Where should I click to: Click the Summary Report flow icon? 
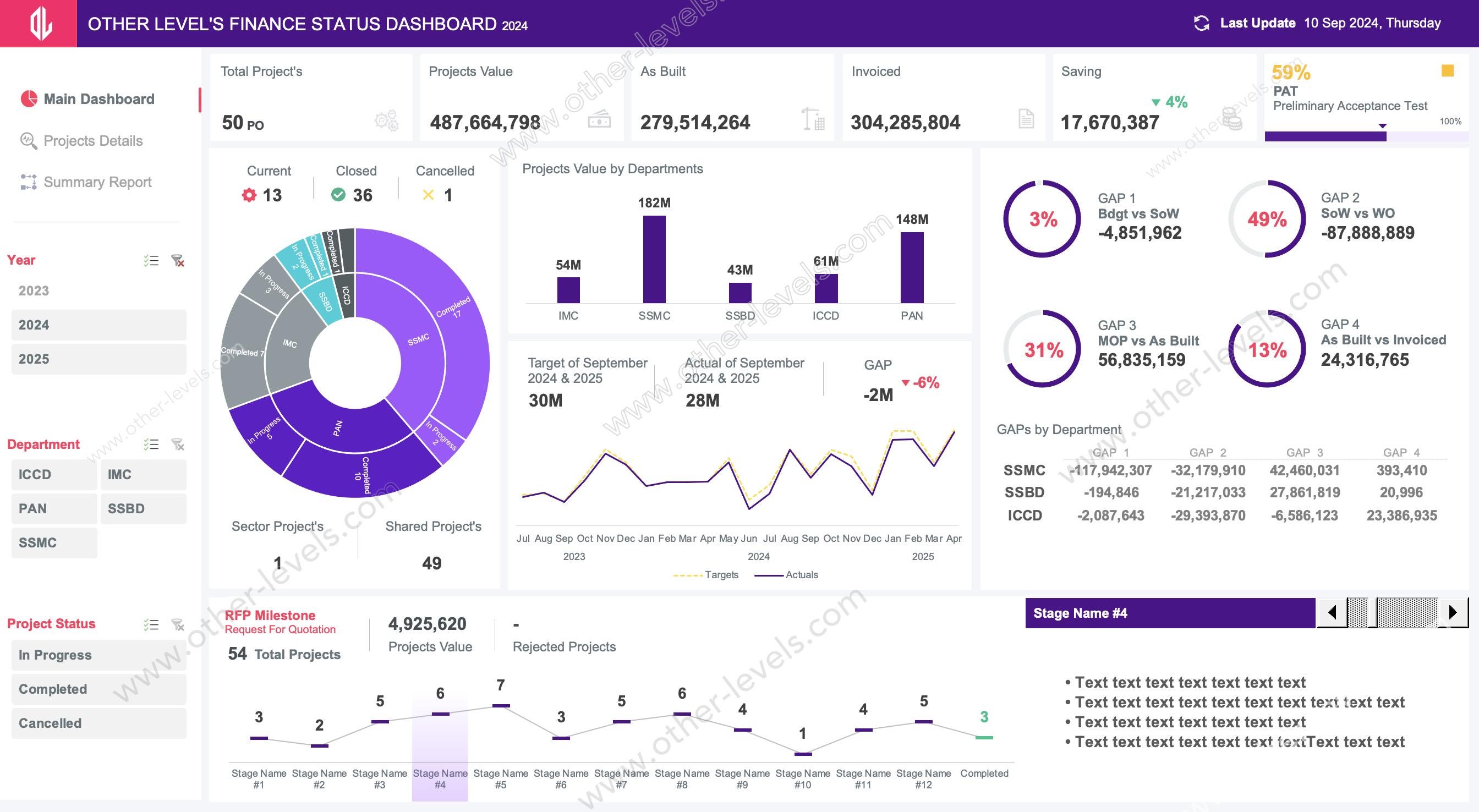28,182
